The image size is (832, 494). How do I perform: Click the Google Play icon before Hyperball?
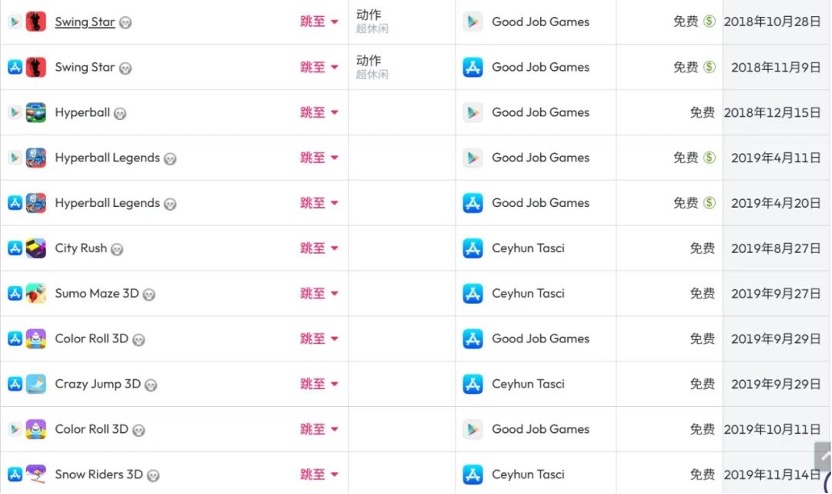coord(15,113)
